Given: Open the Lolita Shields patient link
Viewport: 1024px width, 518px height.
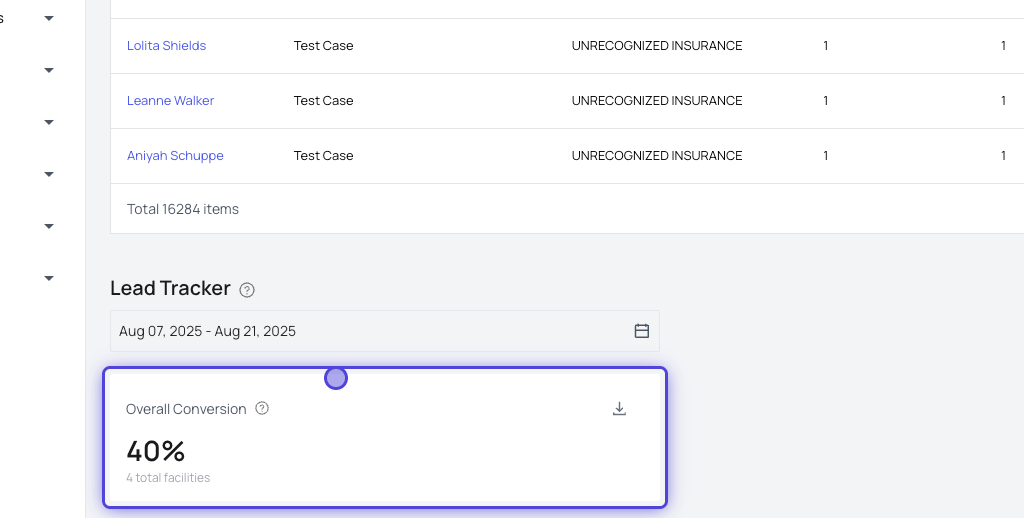Looking at the screenshot, I should coord(166,46).
